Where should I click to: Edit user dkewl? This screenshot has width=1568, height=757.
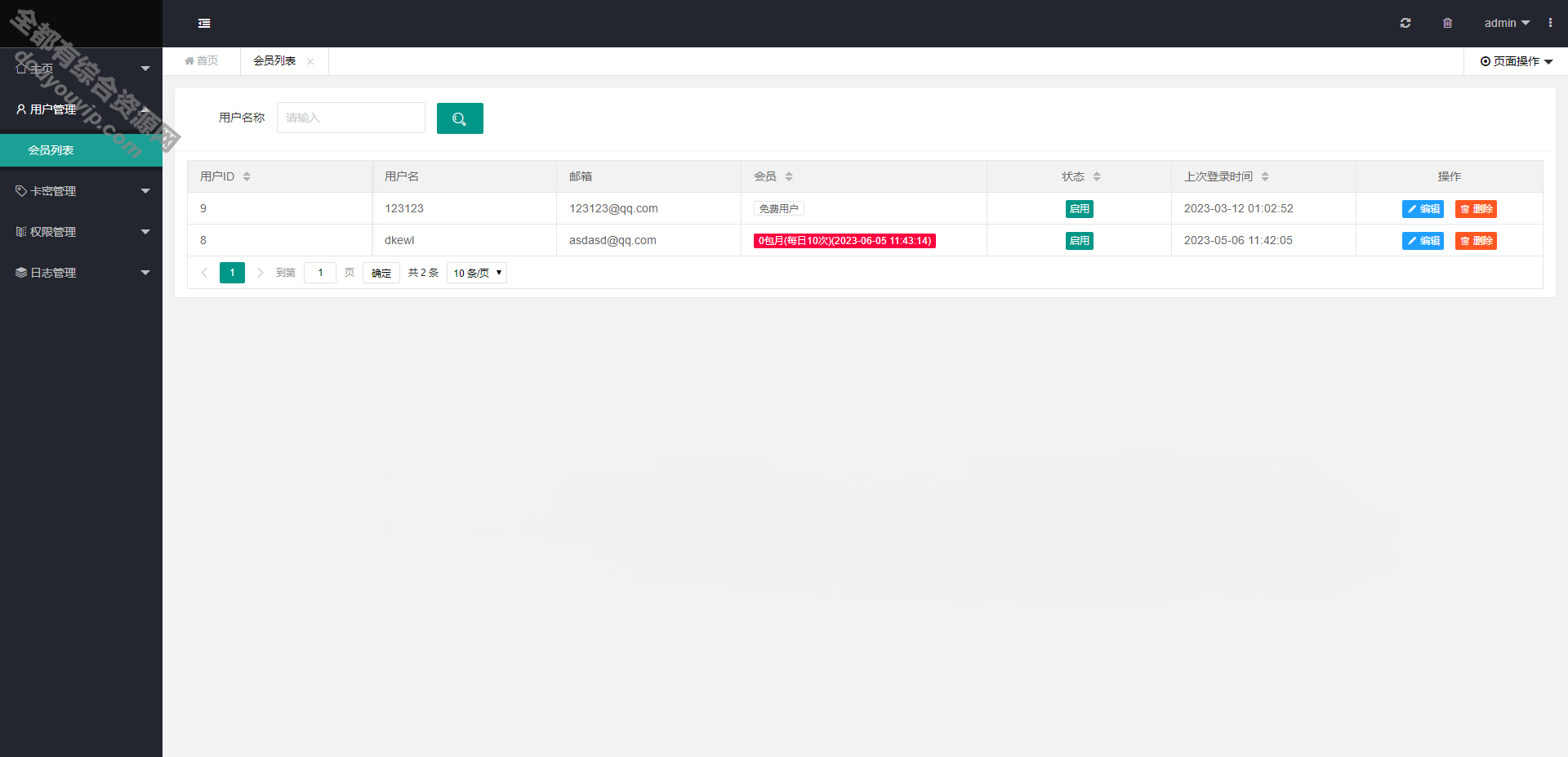click(1423, 241)
